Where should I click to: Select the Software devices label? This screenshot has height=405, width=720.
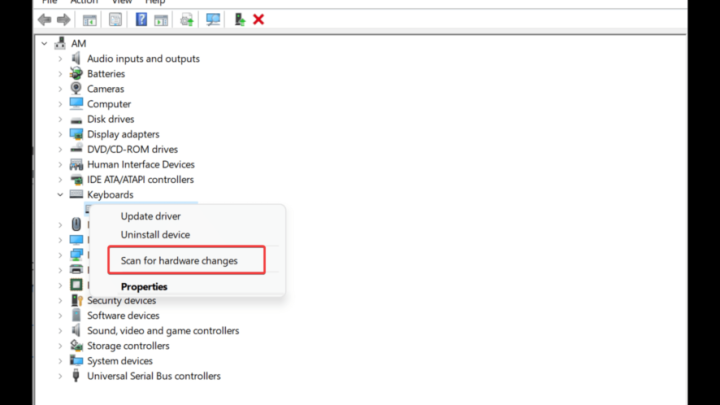[x=123, y=315]
